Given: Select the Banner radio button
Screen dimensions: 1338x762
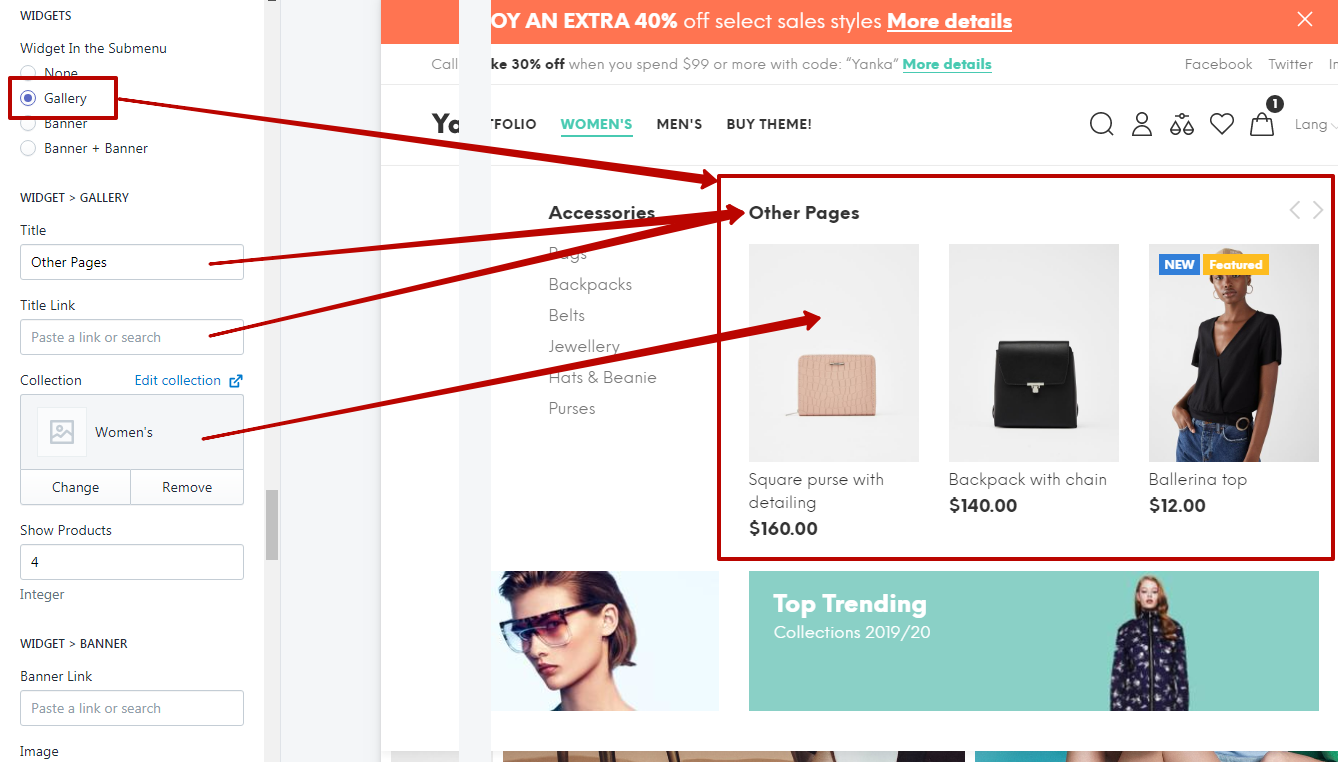Looking at the screenshot, I should point(28,124).
